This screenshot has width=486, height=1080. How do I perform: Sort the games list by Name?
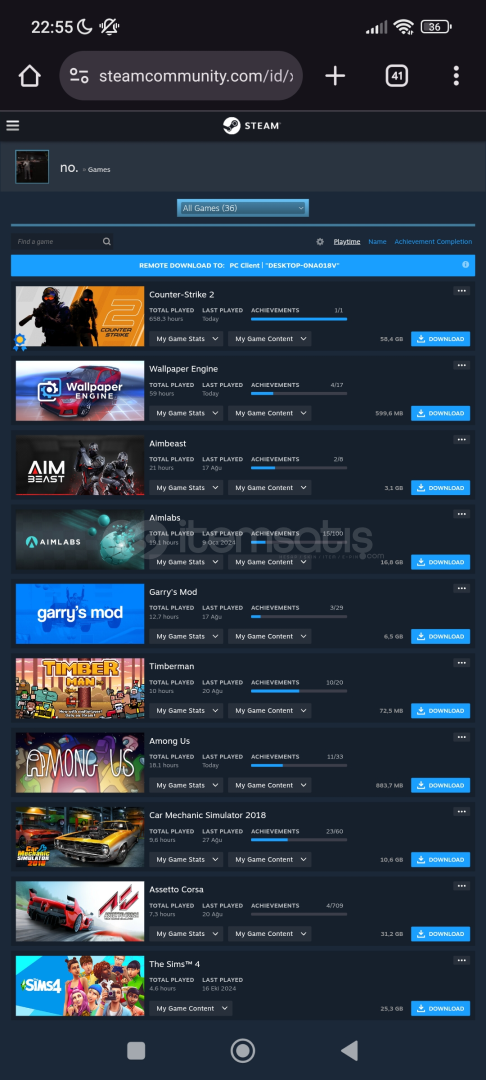point(377,242)
